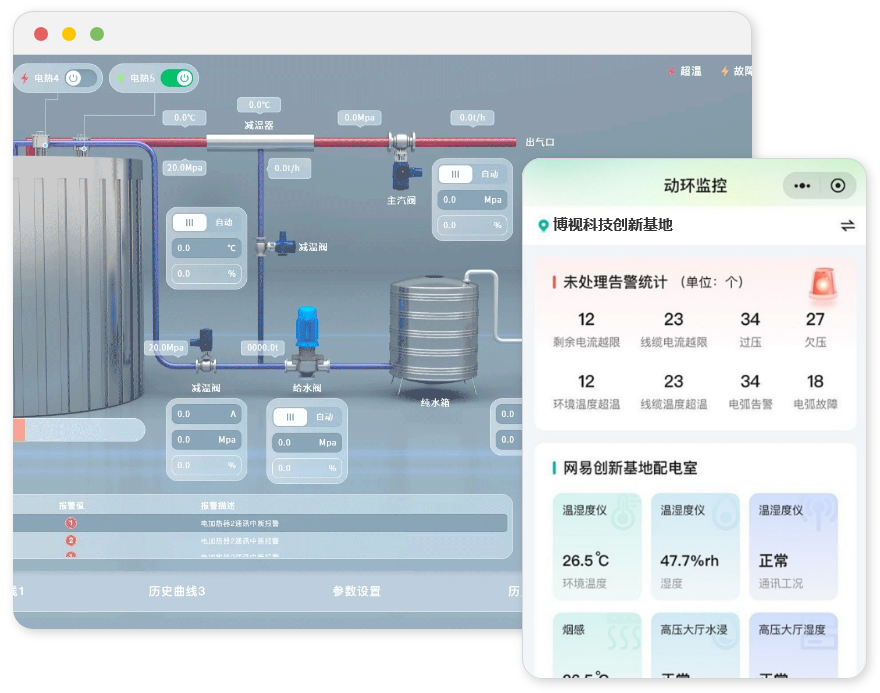Turn on the 电热4 power switch
Screen dimensions: 880x693
pos(79,78)
